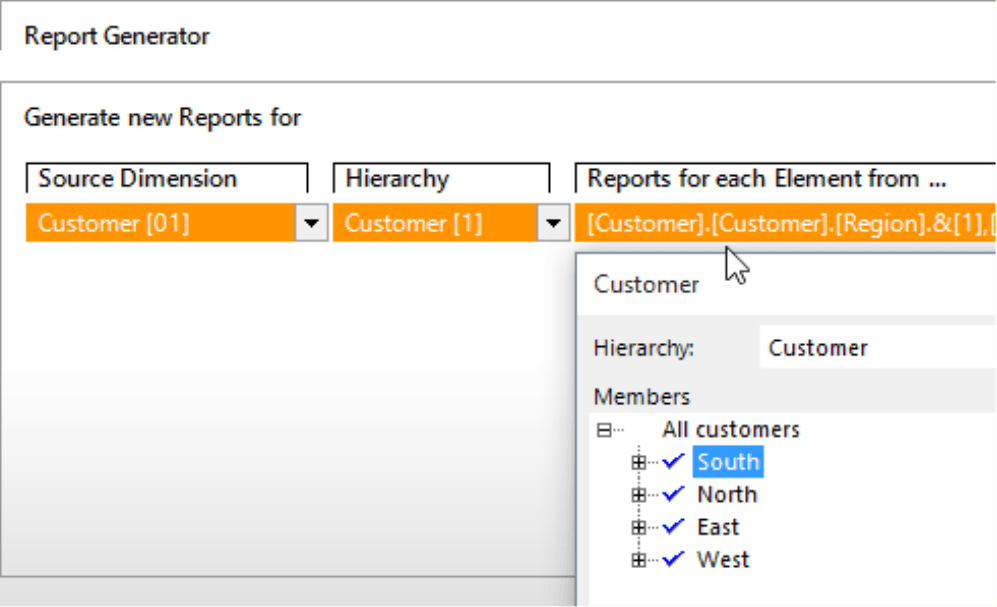
Task: Select the West member label
Action: click(723, 559)
